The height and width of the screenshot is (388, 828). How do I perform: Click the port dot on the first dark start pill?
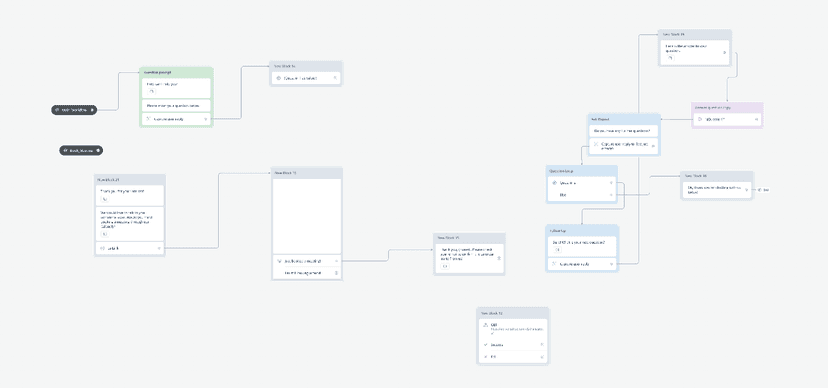click(x=92, y=110)
